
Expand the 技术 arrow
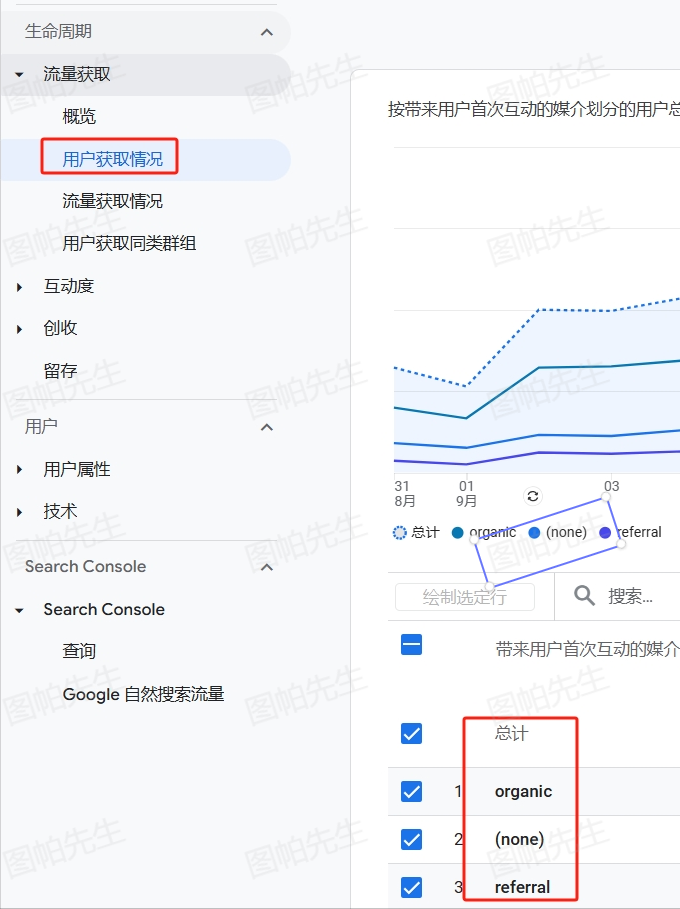pyautogui.click(x=20, y=512)
